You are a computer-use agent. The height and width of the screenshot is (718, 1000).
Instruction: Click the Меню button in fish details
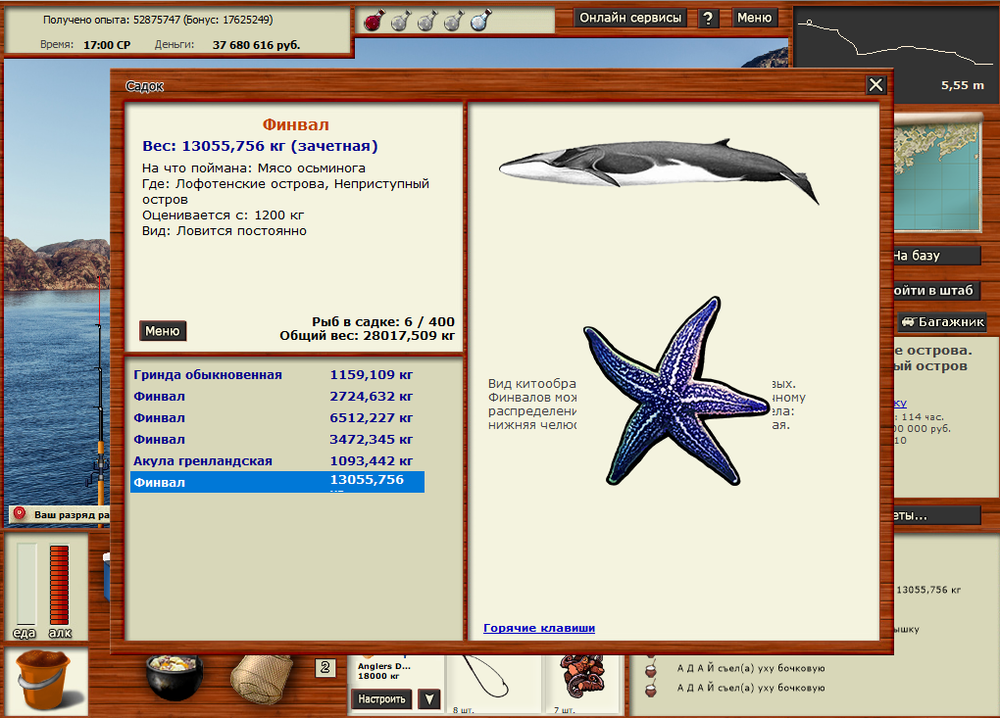click(x=162, y=331)
